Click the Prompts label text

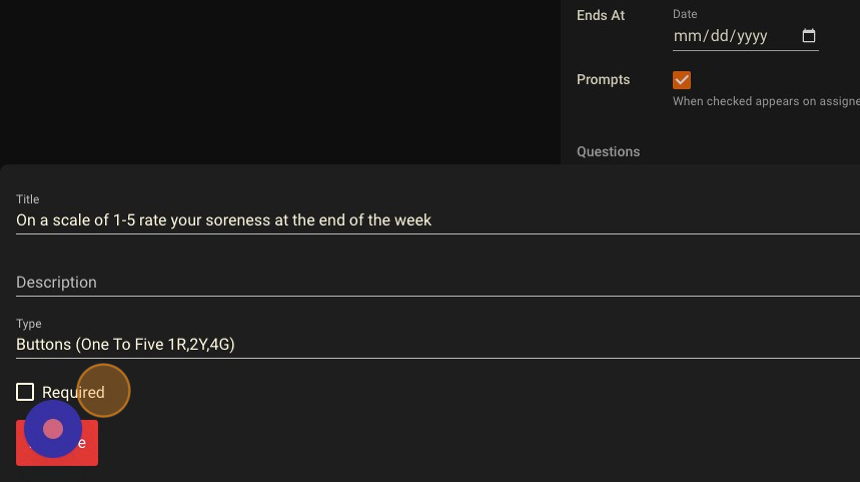click(x=603, y=80)
